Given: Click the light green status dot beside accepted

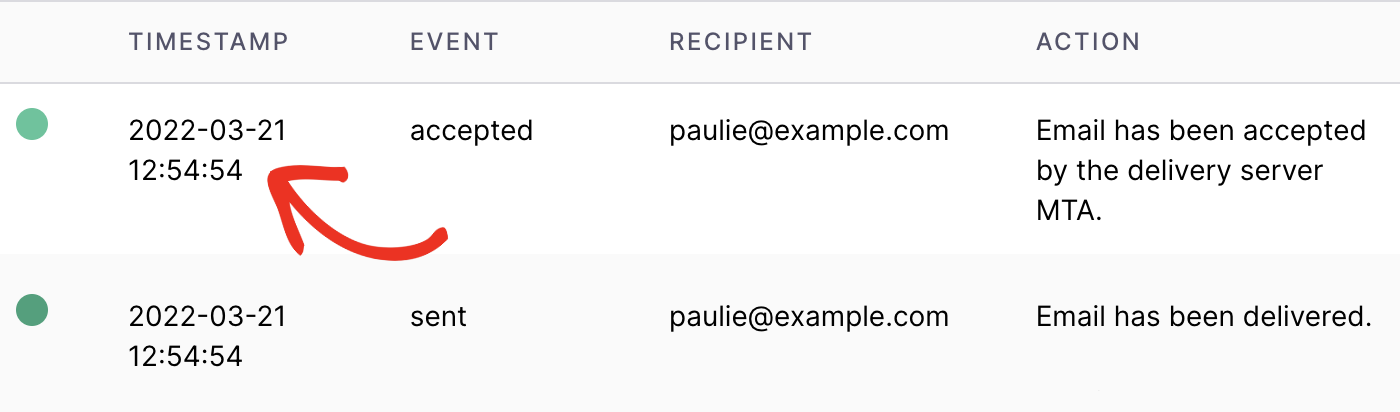Looking at the screenshot, I should pos(32,125).
